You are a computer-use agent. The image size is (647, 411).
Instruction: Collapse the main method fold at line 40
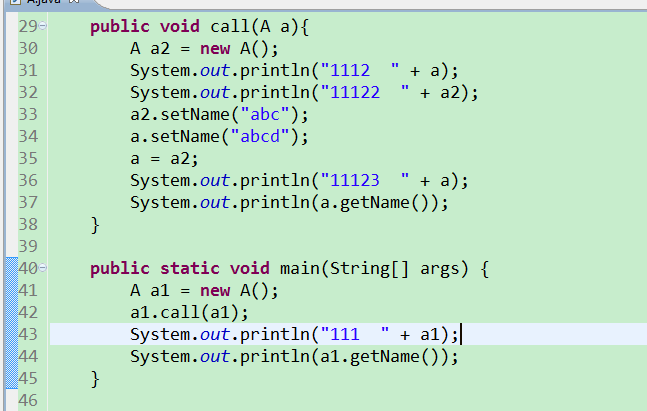point(43,268)
